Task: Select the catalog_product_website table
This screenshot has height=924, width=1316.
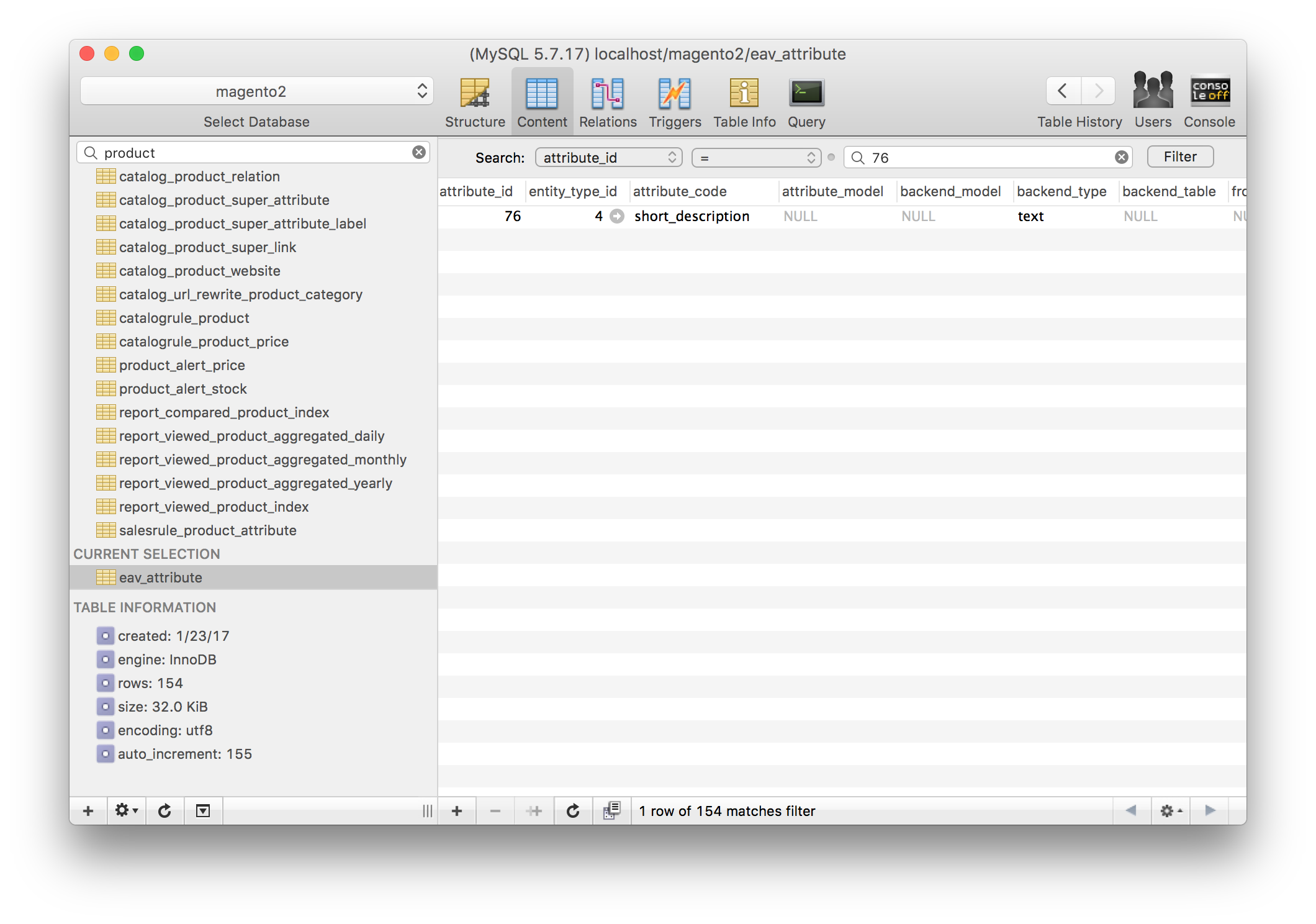Action: click(199, 271)
